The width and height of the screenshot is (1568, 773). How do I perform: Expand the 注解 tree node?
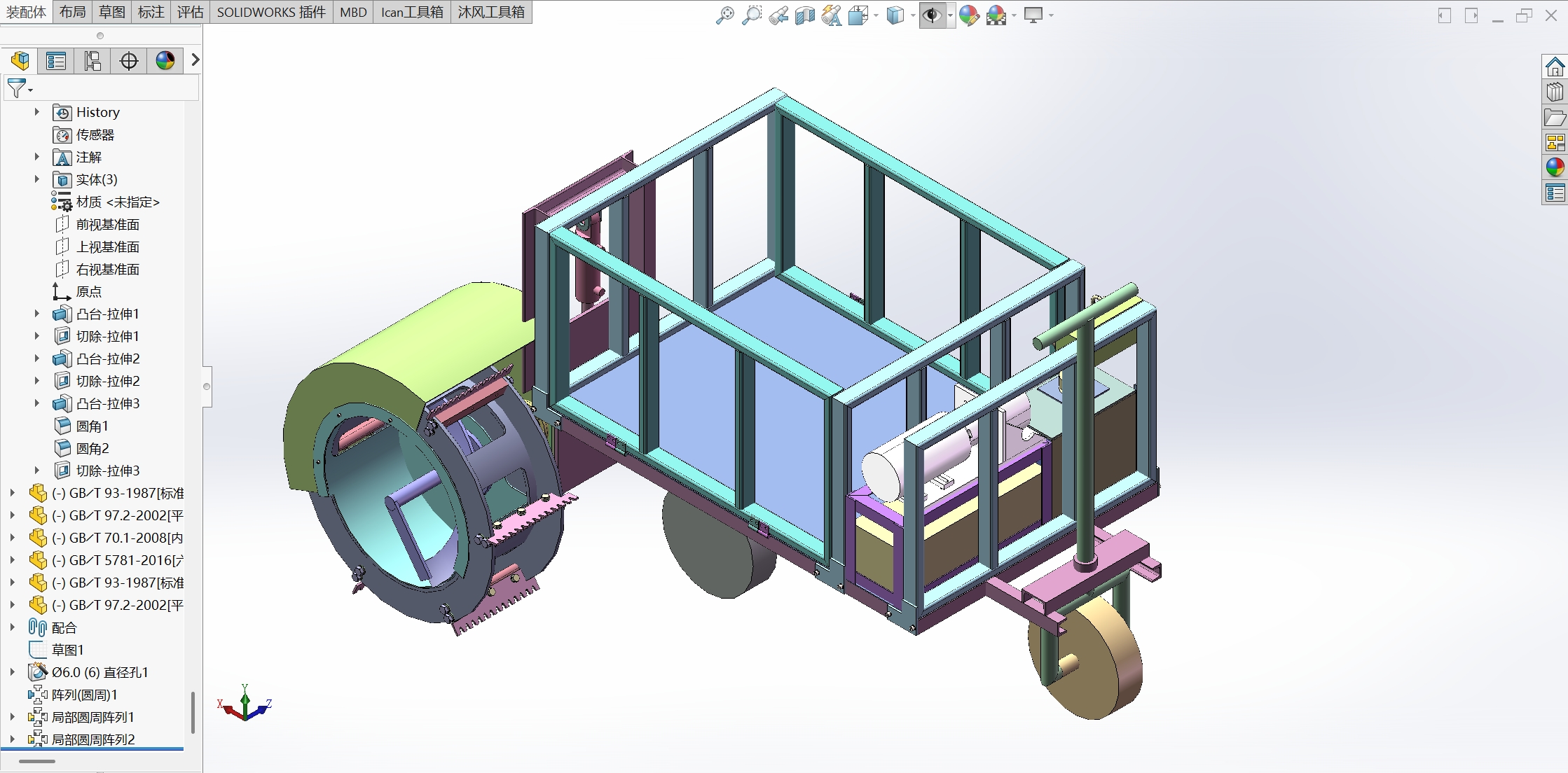point(37,157)
